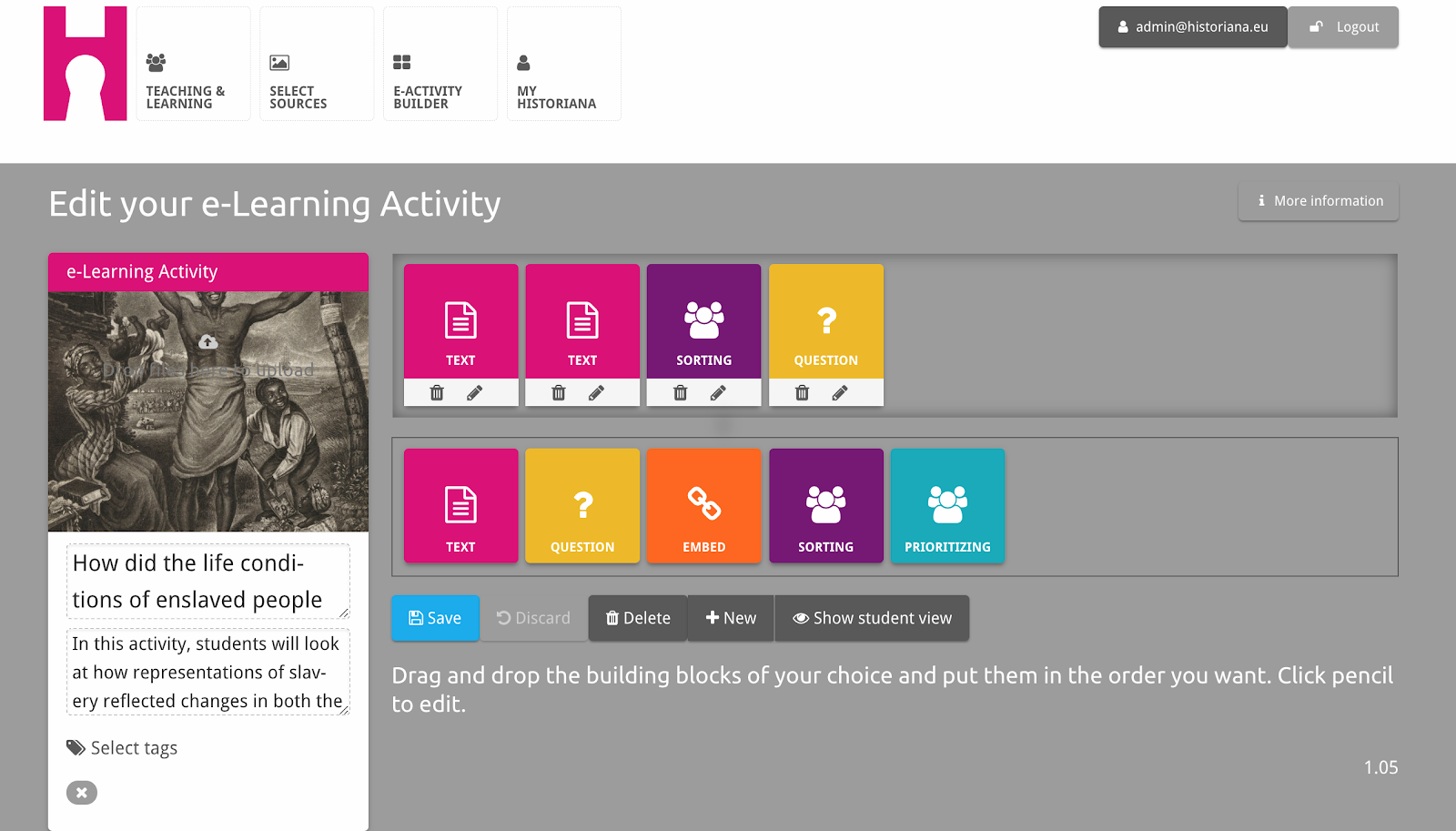Pick the Sorting building block from the palette
This screenshot has height=831, width=1456.
pyautogui.click(x=826, y=506)
